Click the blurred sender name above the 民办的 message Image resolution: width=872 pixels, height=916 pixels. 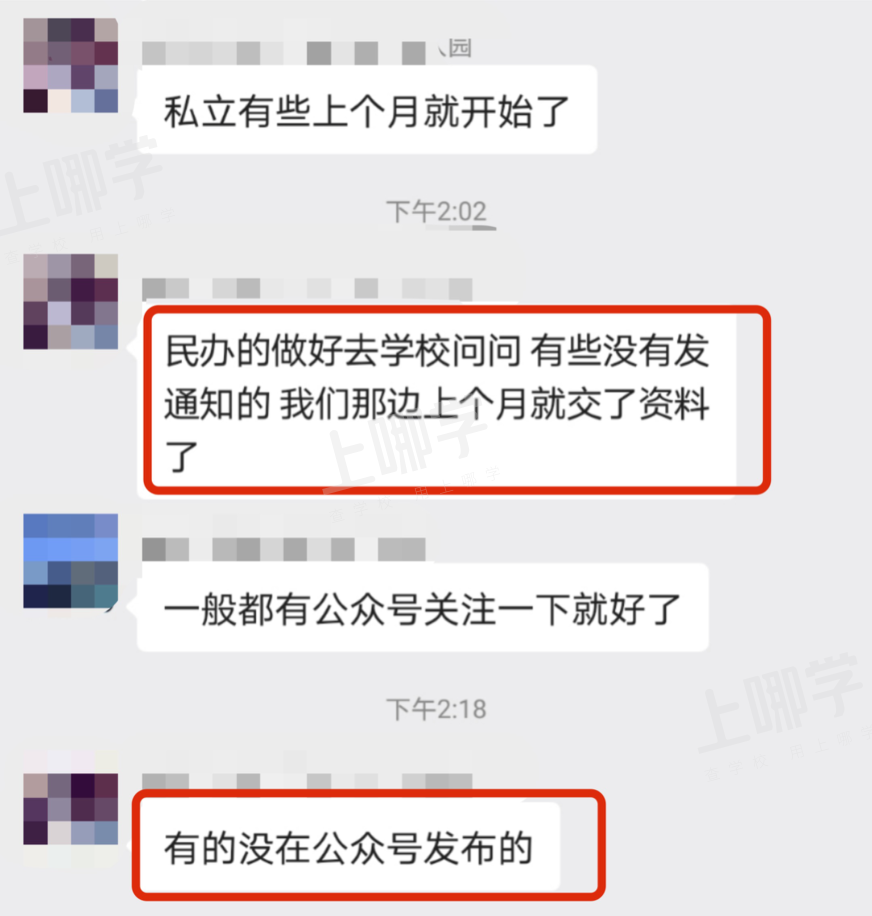tap(307, 289)
